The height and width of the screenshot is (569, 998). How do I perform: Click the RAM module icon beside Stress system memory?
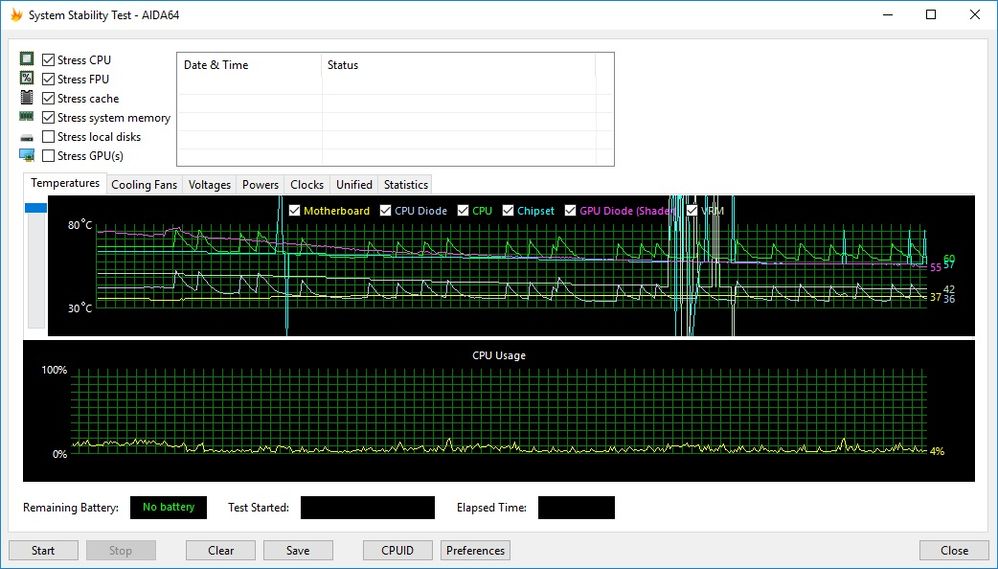tap(27, 116)
